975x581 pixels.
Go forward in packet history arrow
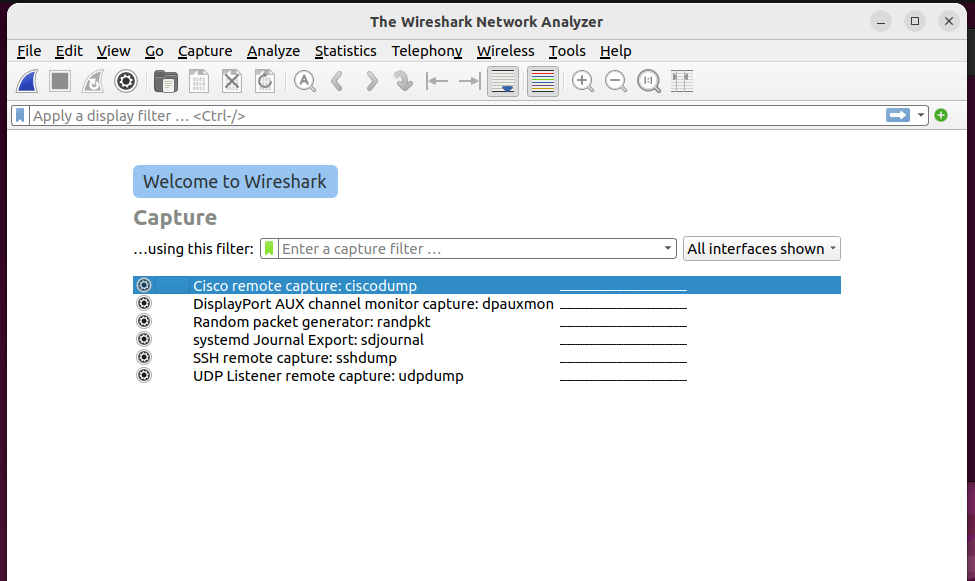371,81
